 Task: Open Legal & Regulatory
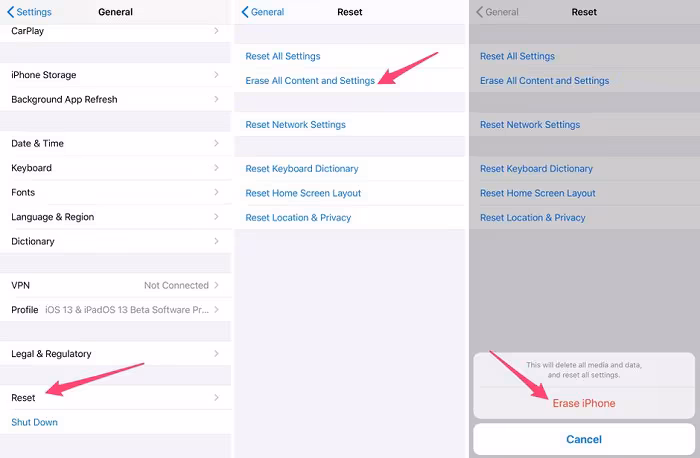(116, 354)
